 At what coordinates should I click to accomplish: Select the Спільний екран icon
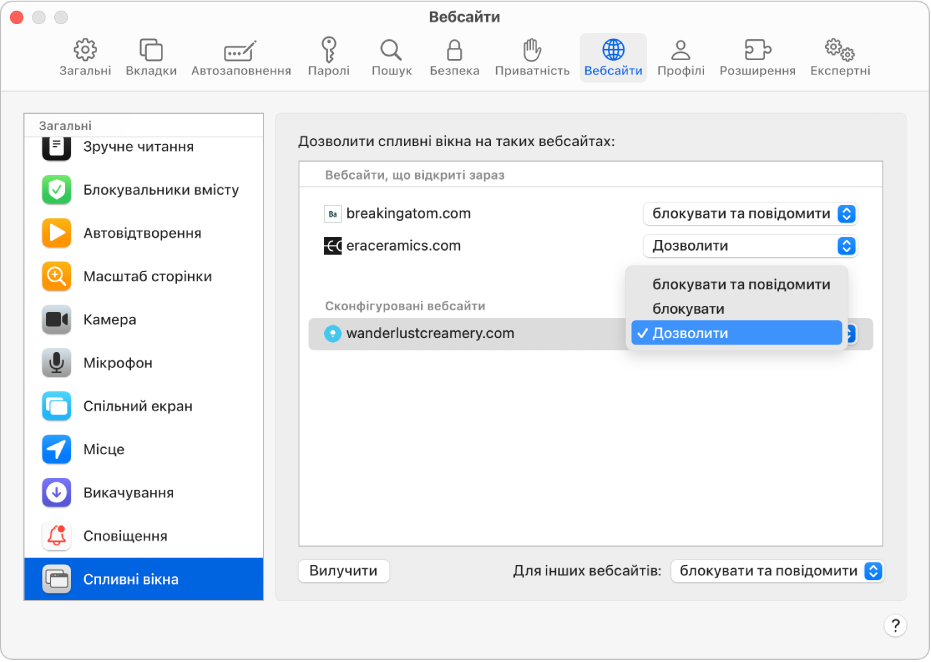click(x=56, y=406)
